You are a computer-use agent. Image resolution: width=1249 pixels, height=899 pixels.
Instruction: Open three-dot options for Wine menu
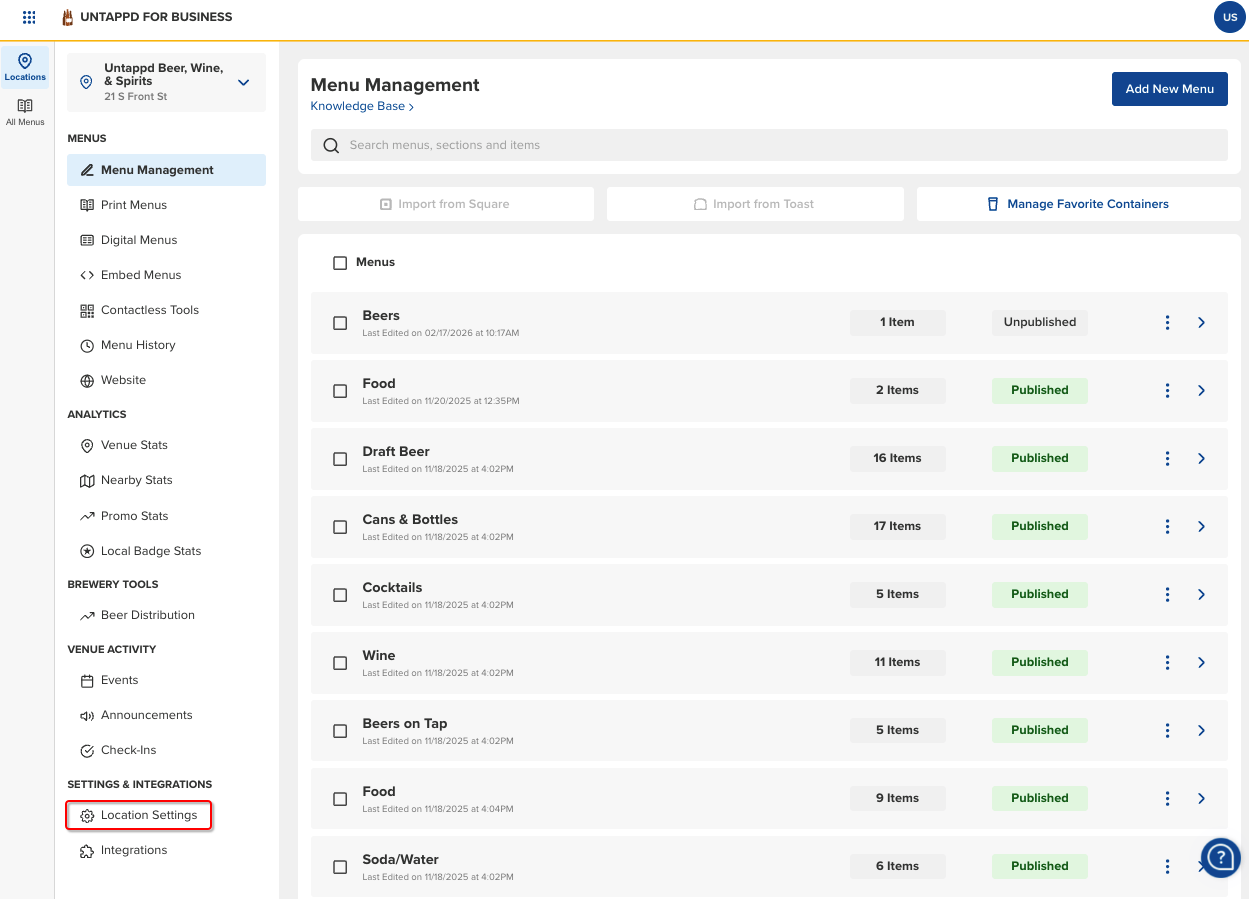[1167, 662]
